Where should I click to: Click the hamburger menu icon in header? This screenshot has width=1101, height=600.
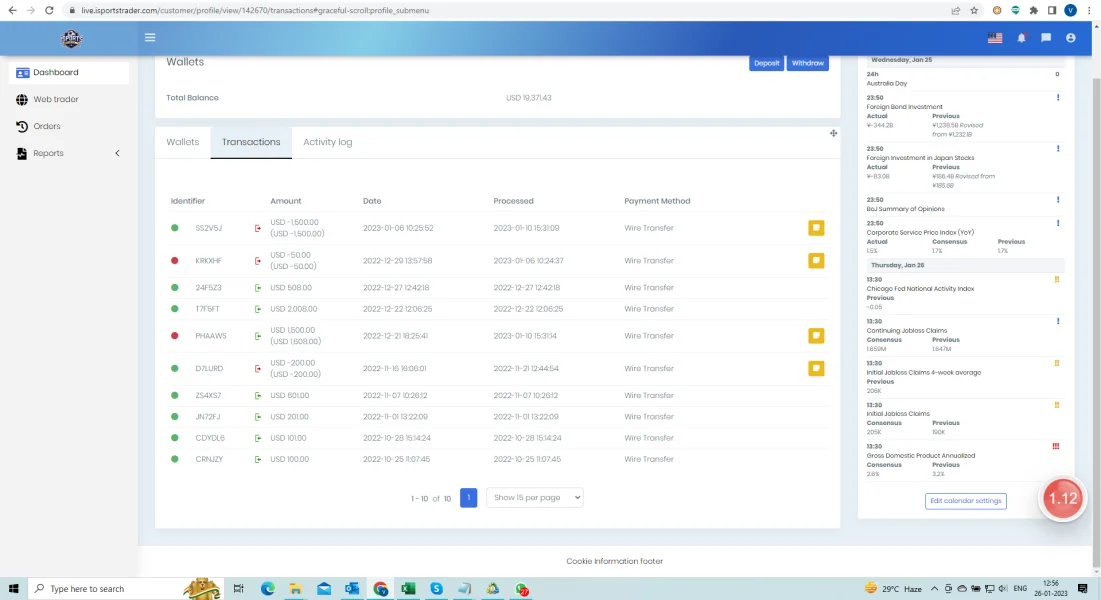[x=150, y=38]
